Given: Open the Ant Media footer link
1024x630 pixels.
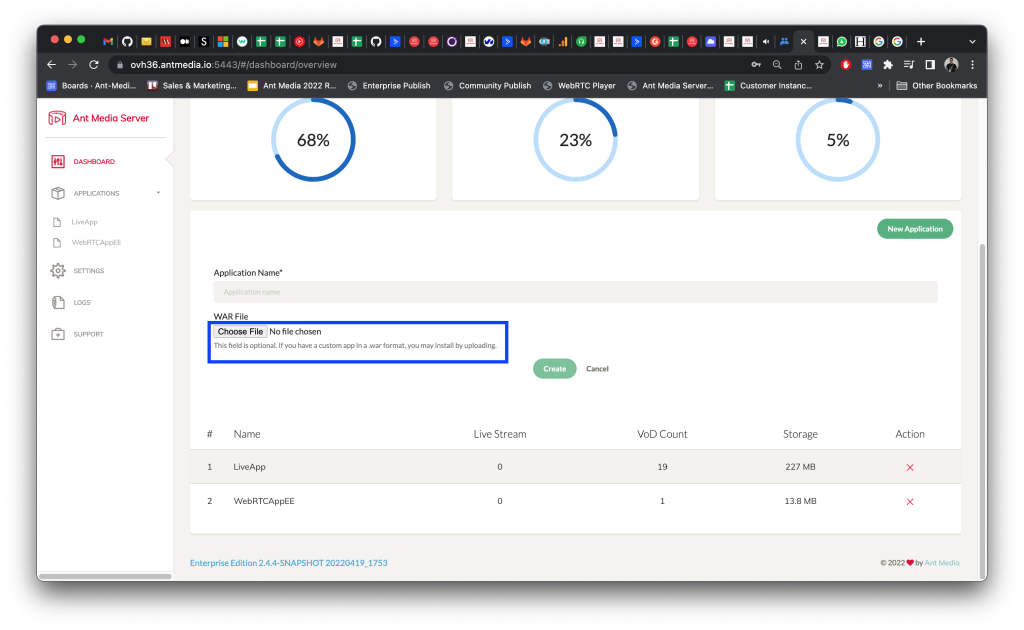Looking at the screenshot, I should pos(942,563).
